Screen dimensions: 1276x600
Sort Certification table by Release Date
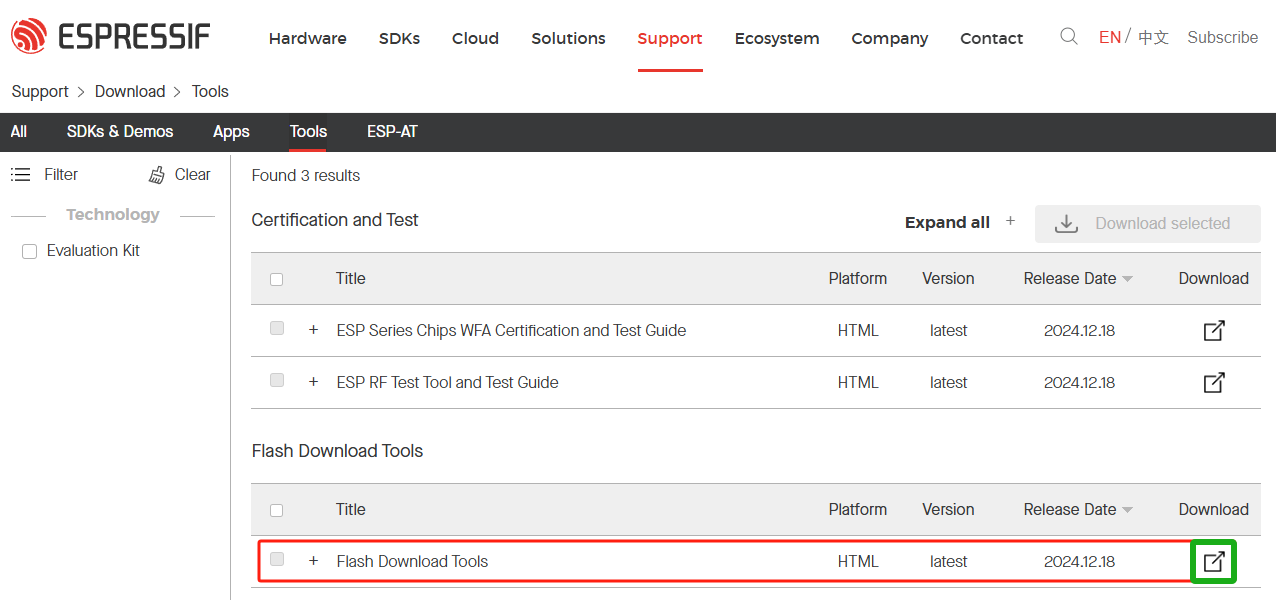click(1077, 279)
